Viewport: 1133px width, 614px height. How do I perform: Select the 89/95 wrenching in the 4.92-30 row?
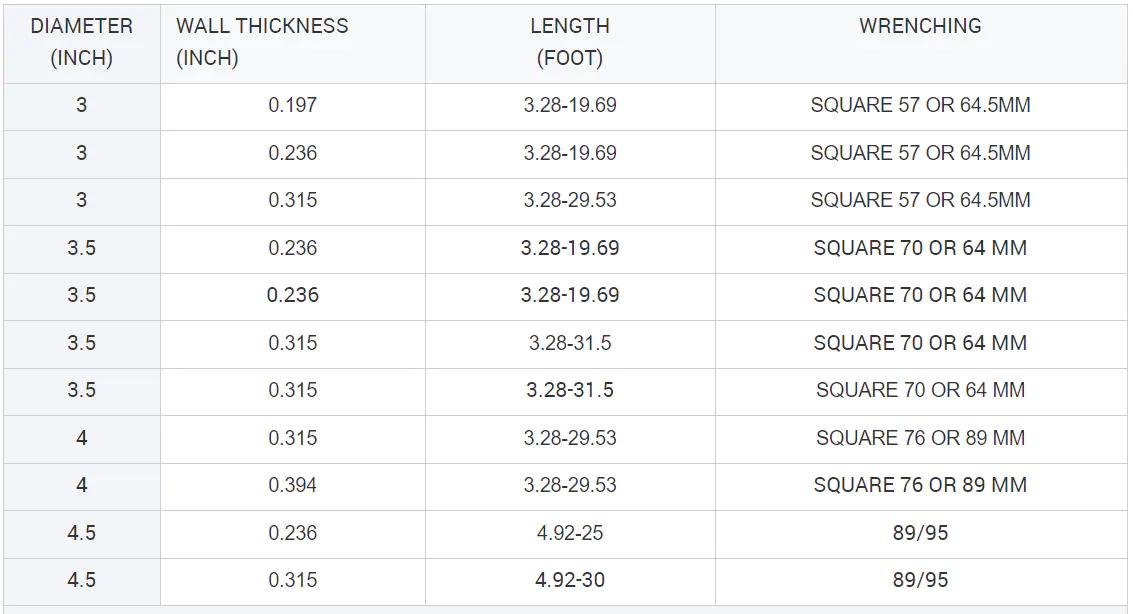(920, 580)
